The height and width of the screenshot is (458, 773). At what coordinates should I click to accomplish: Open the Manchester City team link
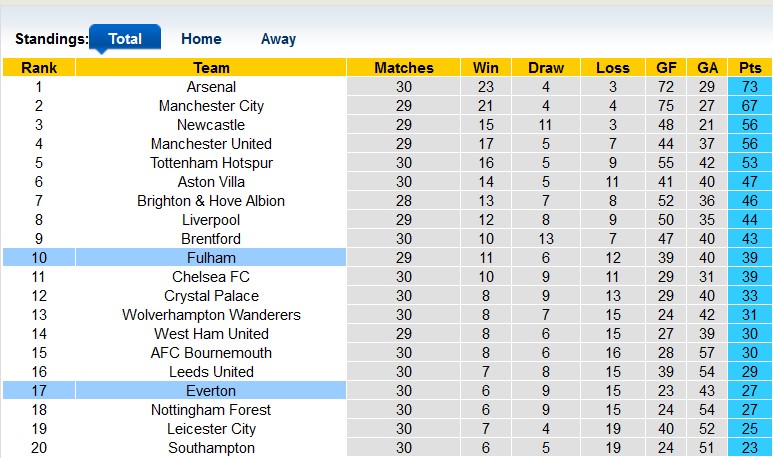[211, 106]
